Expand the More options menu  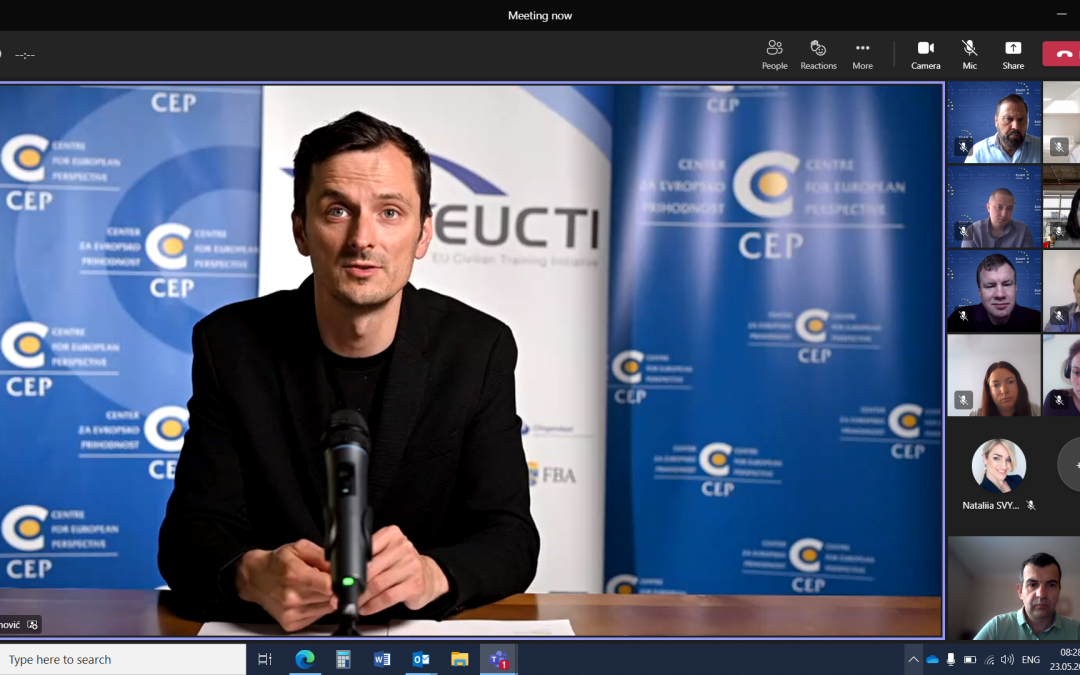click(862, 54)
